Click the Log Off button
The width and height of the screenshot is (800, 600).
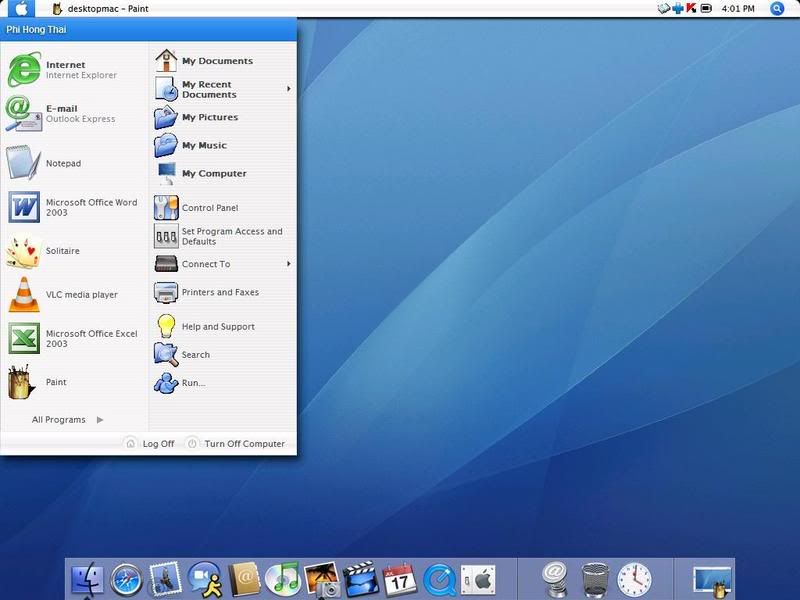tap(151, 443)
